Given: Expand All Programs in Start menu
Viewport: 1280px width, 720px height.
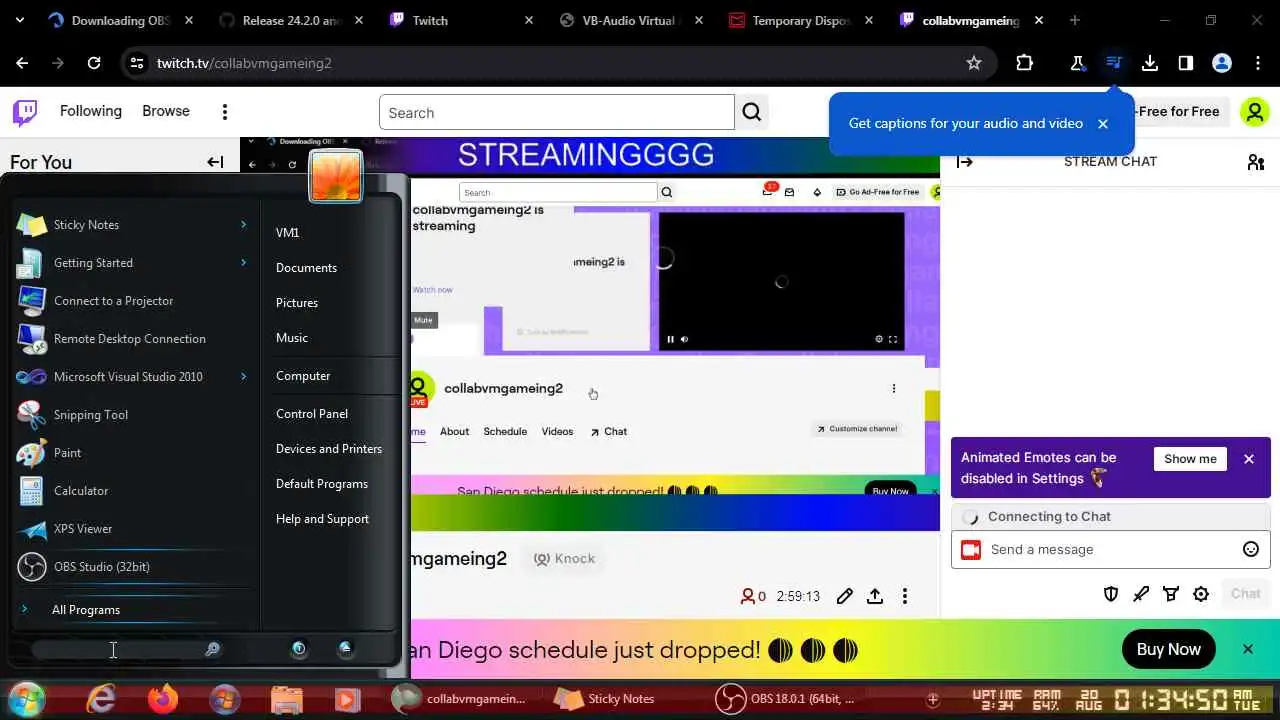Looking at the screenshot, I should point(86,610).
